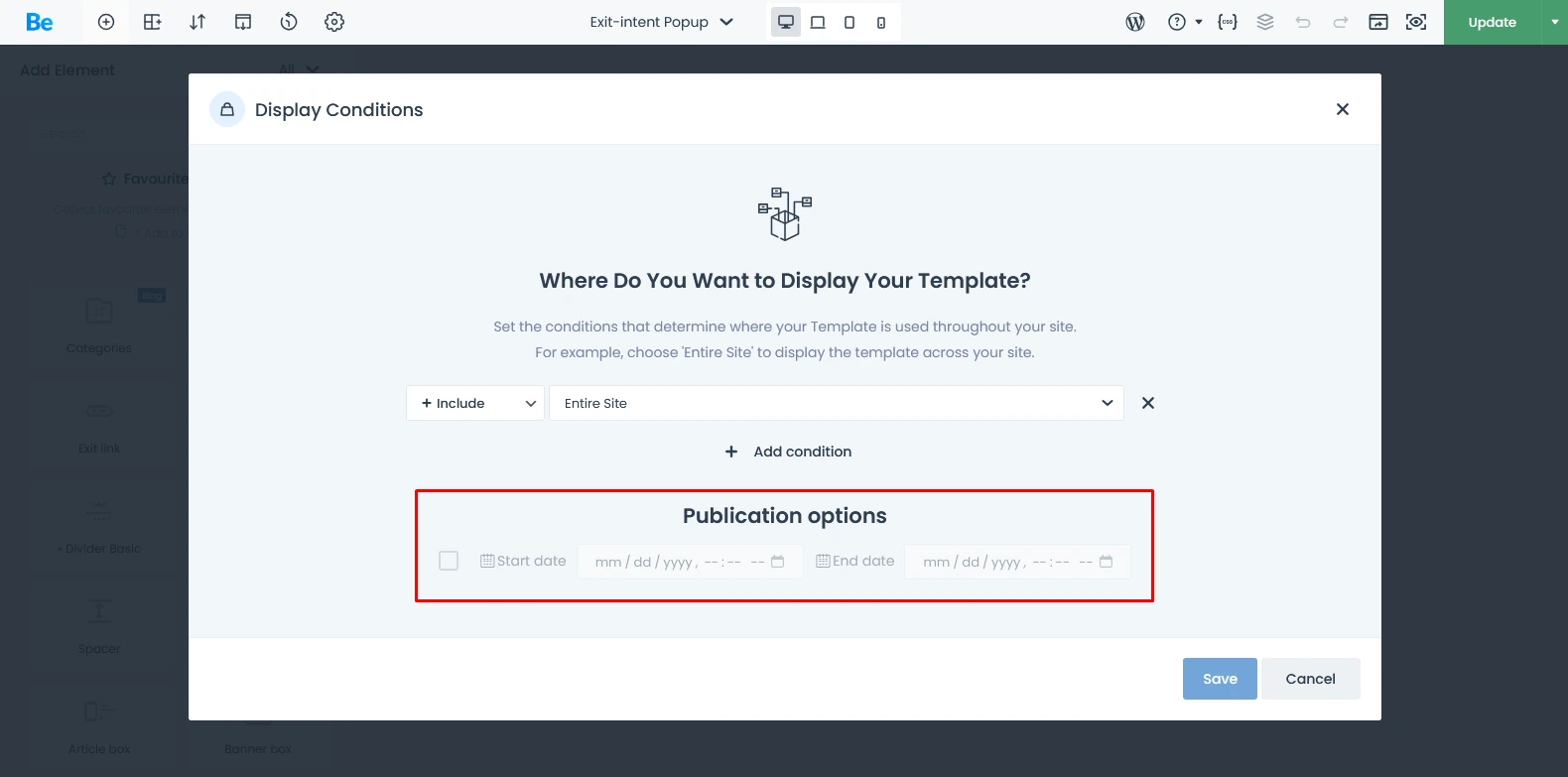Open the responsive preview window icon
This screenshot has height=777, width=1568.
click(1378, 22)
